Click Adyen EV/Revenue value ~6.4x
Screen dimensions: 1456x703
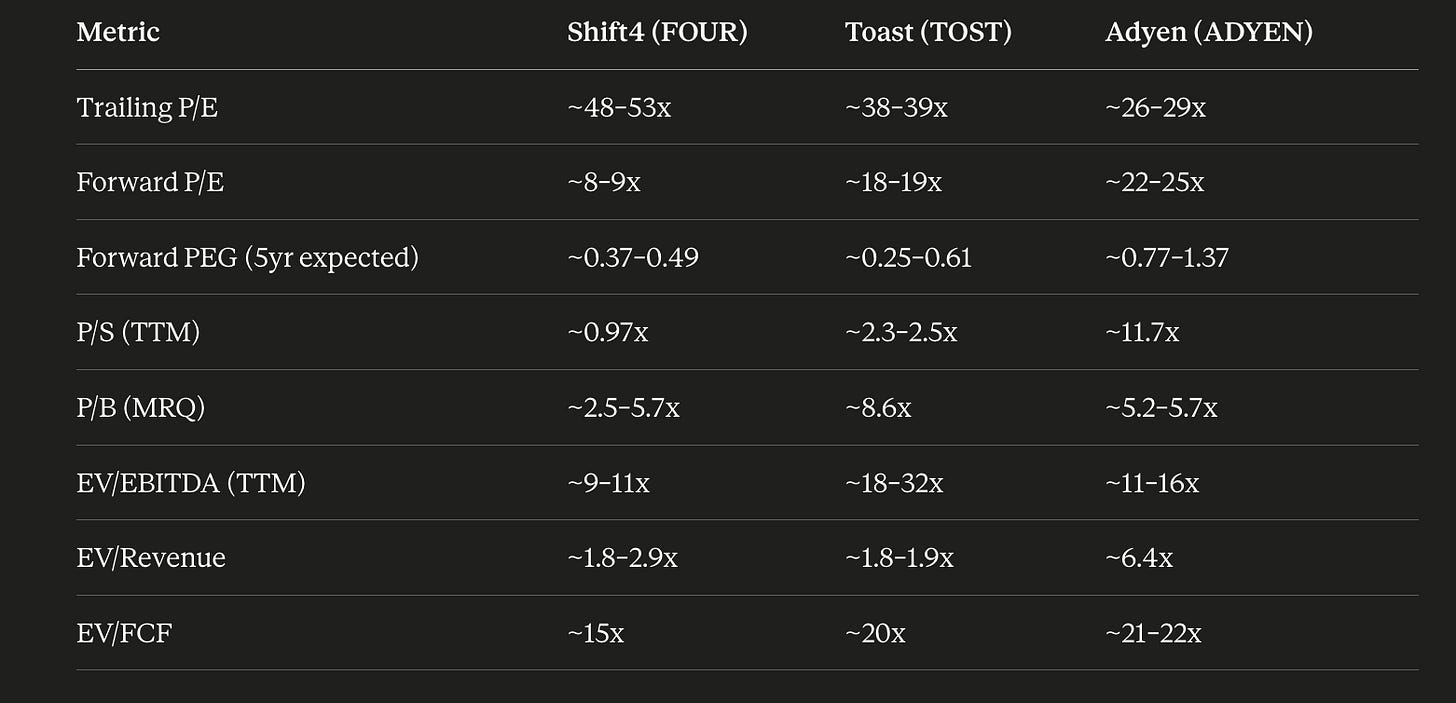coord(1139,558)
